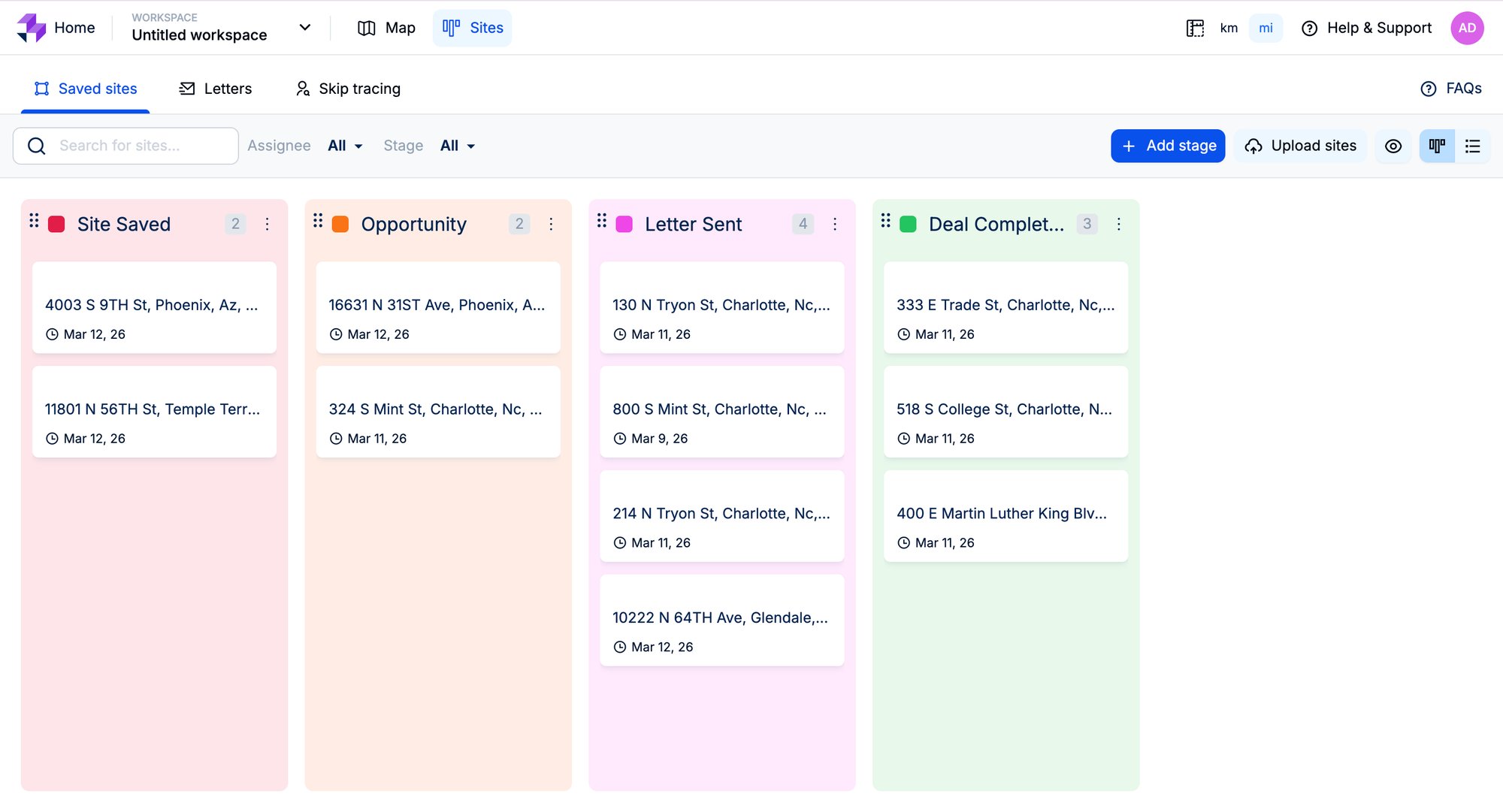
Task: Toggle the eye visibility button
Action: pyautogui.click(x=1393, y=146)
